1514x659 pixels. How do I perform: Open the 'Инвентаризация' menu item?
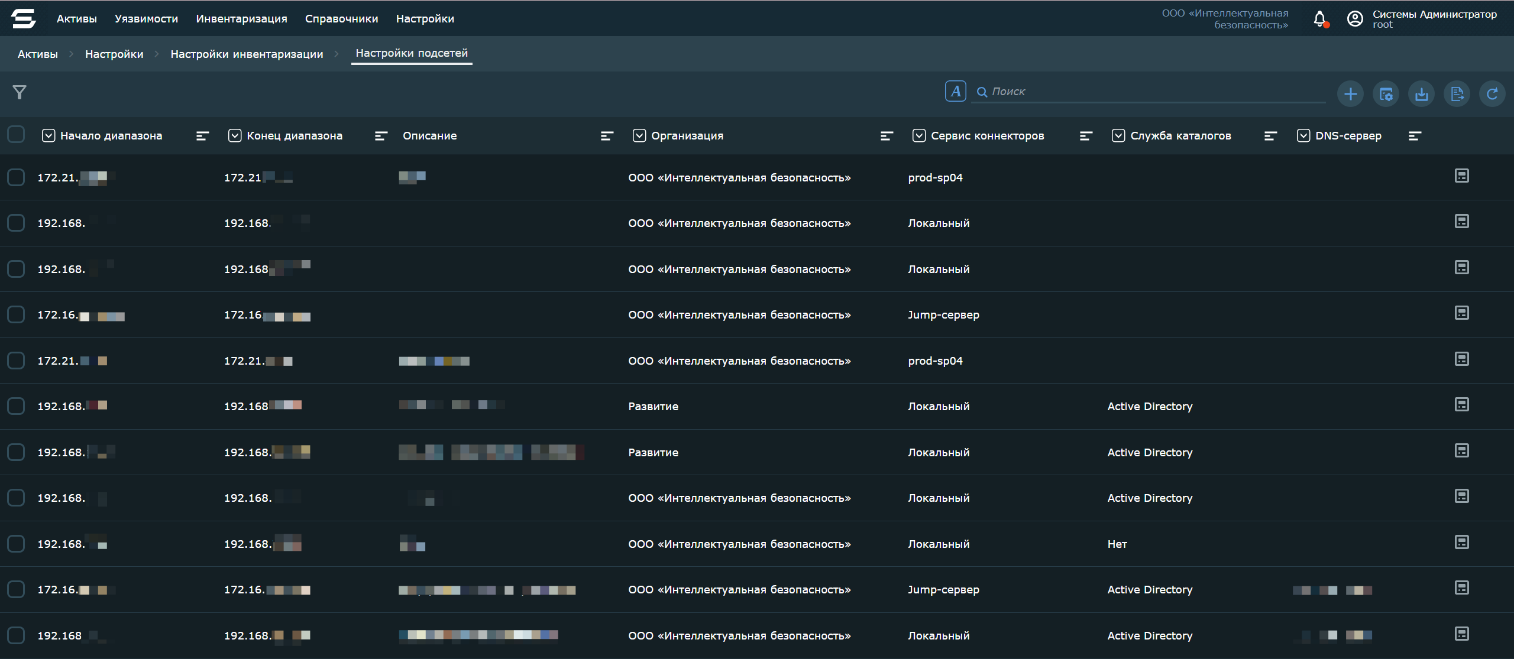coord(241,19)
